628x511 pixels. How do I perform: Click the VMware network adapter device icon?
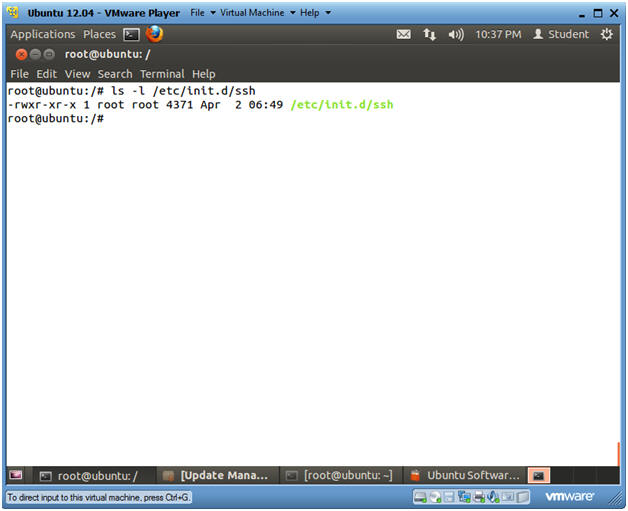tap(464, 497)
